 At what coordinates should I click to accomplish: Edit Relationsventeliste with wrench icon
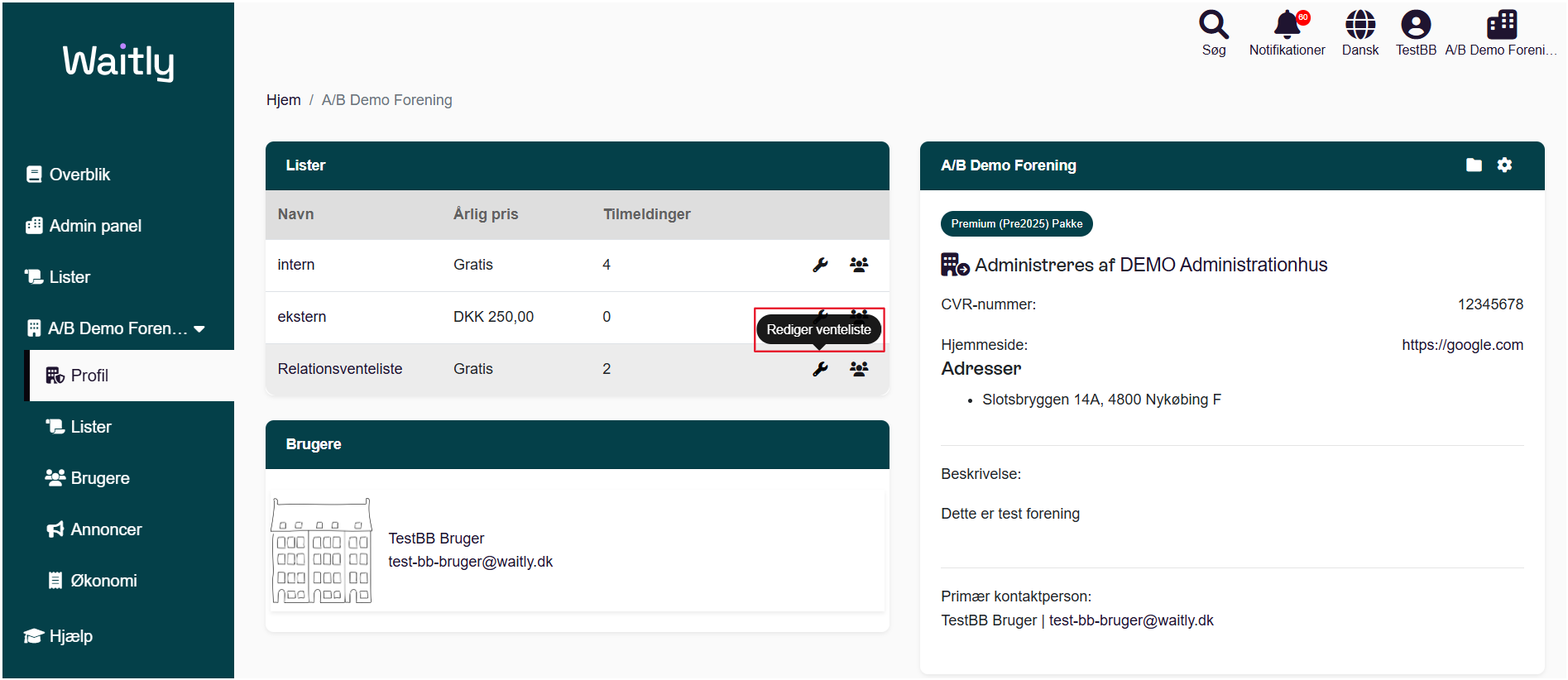point(820,369)
